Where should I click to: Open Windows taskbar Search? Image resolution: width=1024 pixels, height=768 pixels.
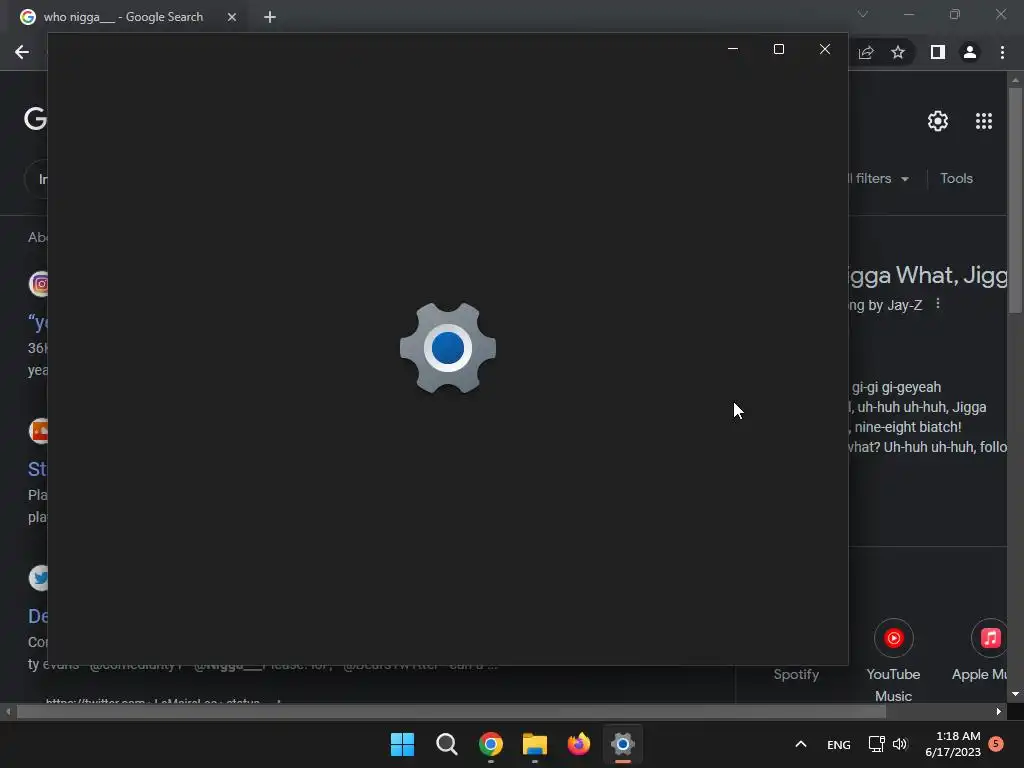coord(447,744)
